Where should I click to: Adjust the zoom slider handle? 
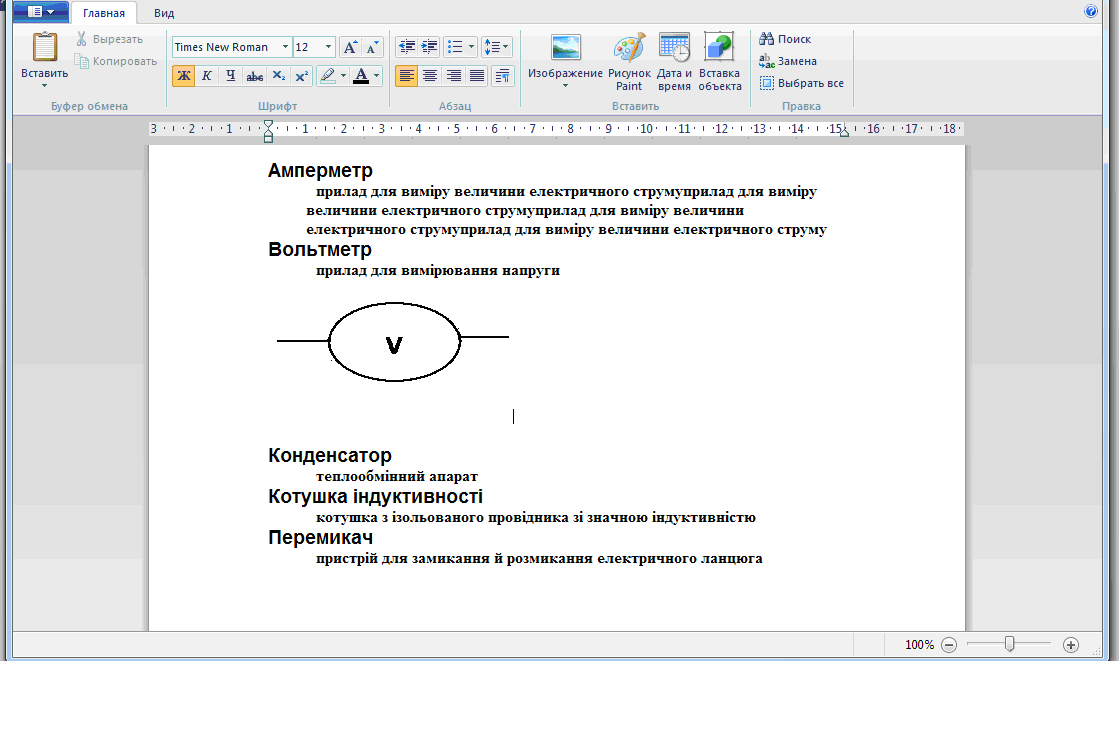click(x=1009, y=644)
